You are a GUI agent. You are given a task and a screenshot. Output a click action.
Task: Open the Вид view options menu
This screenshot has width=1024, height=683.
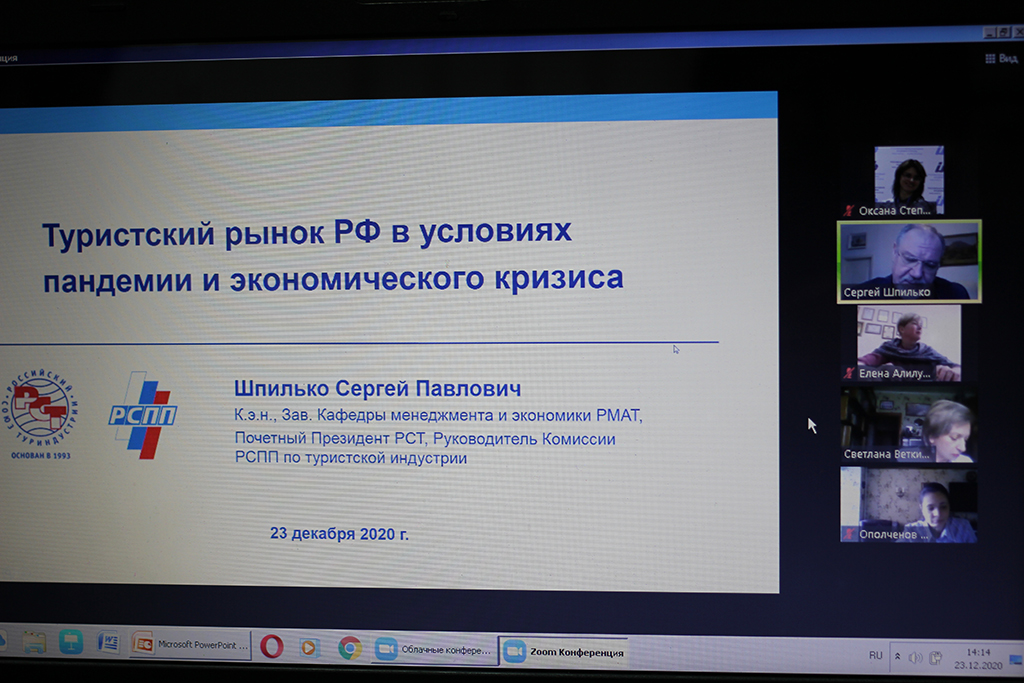[1001, 58]
